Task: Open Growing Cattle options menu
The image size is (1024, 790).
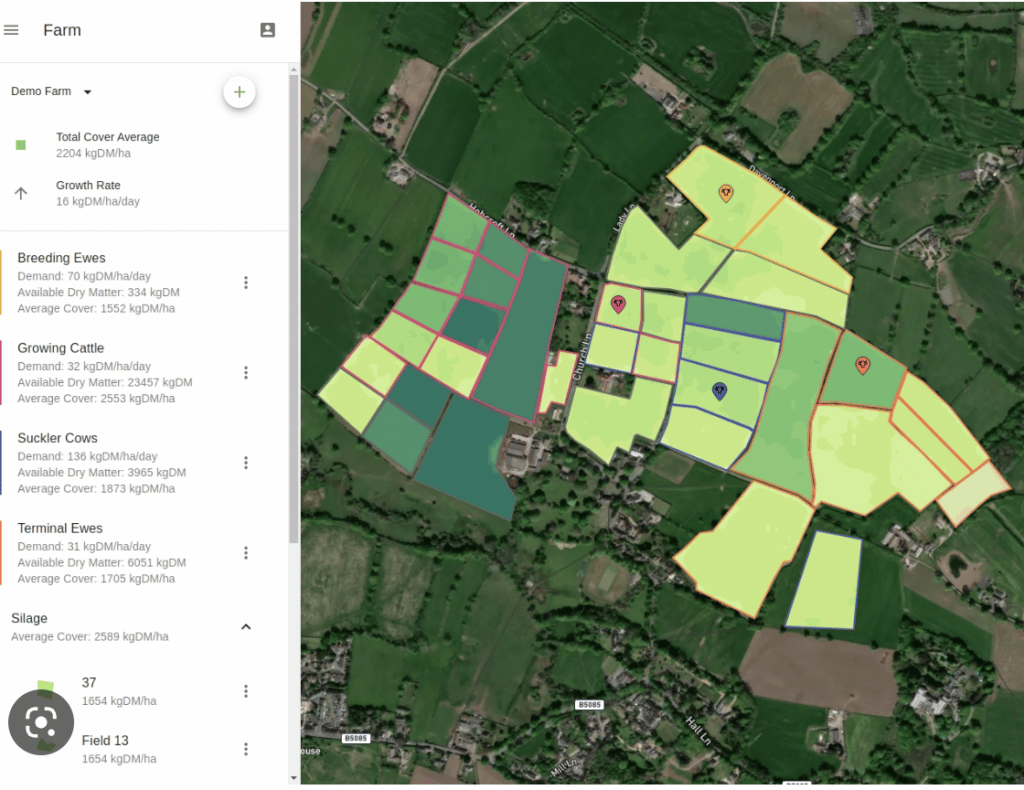Action: [246, 373]
